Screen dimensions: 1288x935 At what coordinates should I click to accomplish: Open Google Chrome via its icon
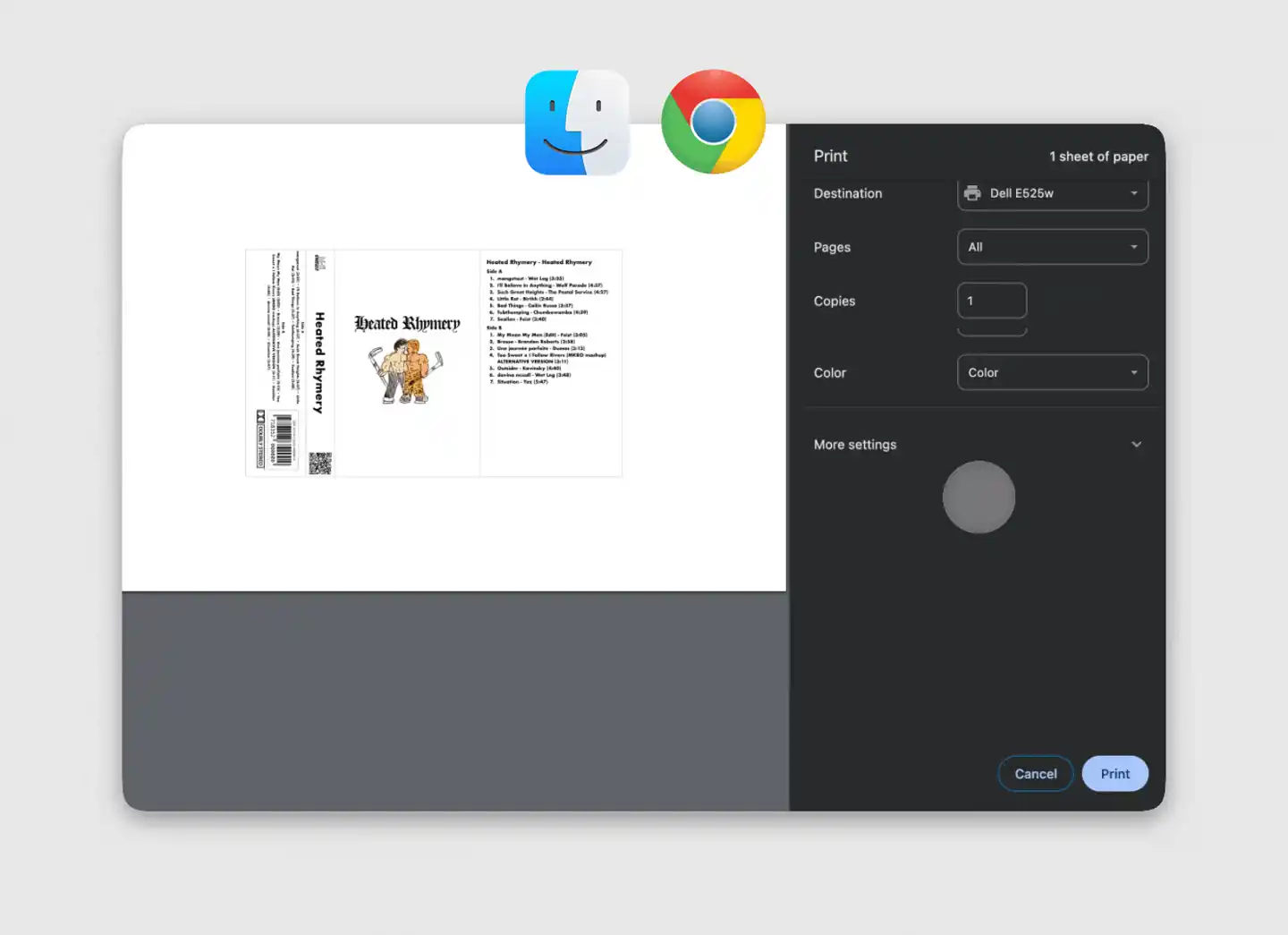click(x=713, y=122)
